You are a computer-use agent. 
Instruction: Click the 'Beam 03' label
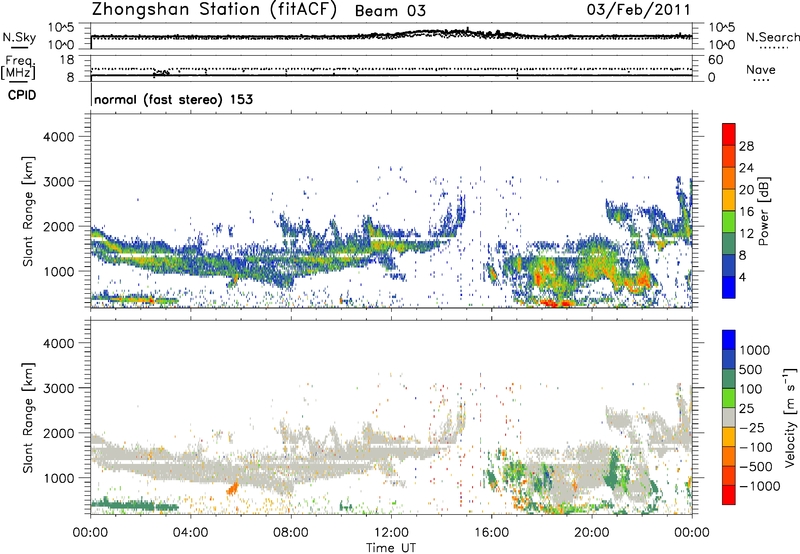tap(390, 11)
